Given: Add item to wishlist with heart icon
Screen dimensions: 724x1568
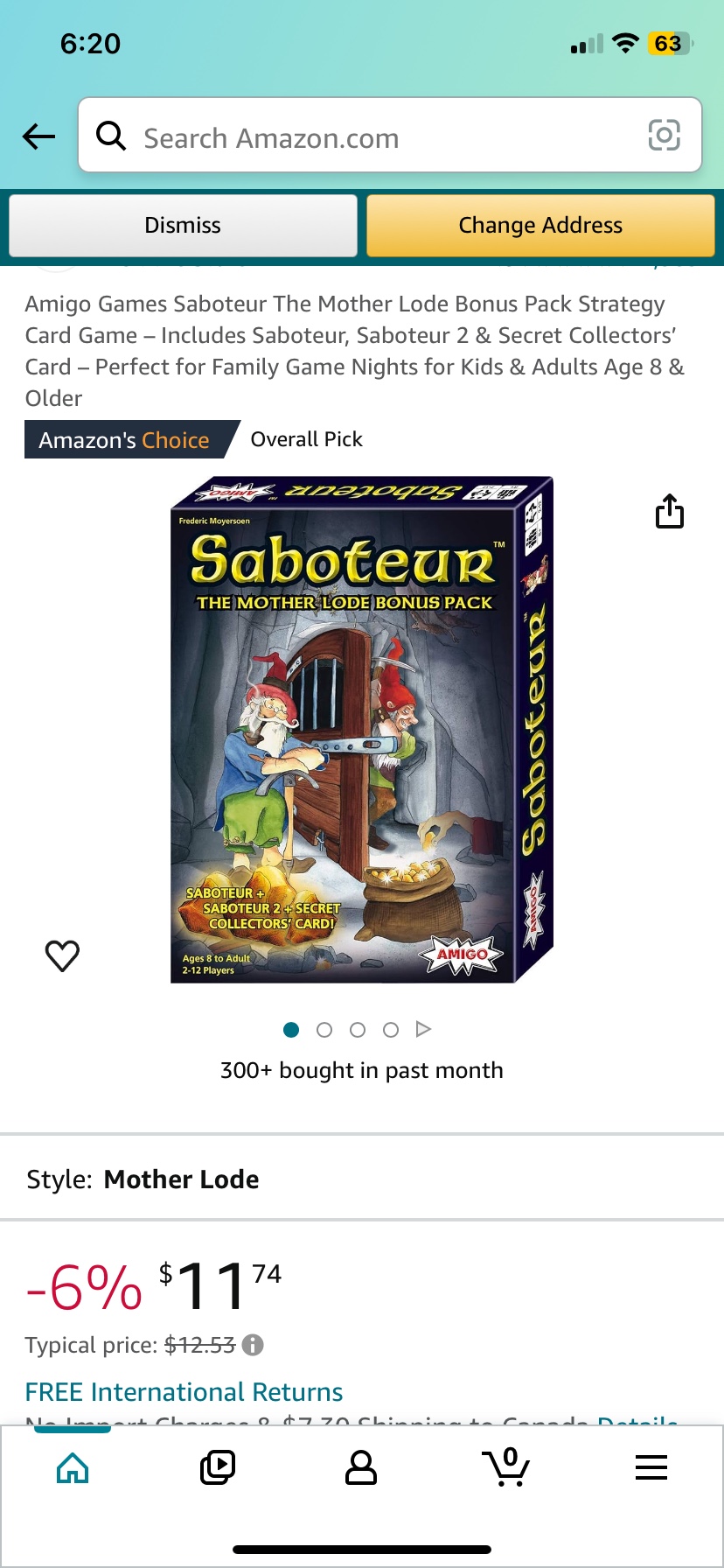Looking at the screenshot, I should click(62, 955).
